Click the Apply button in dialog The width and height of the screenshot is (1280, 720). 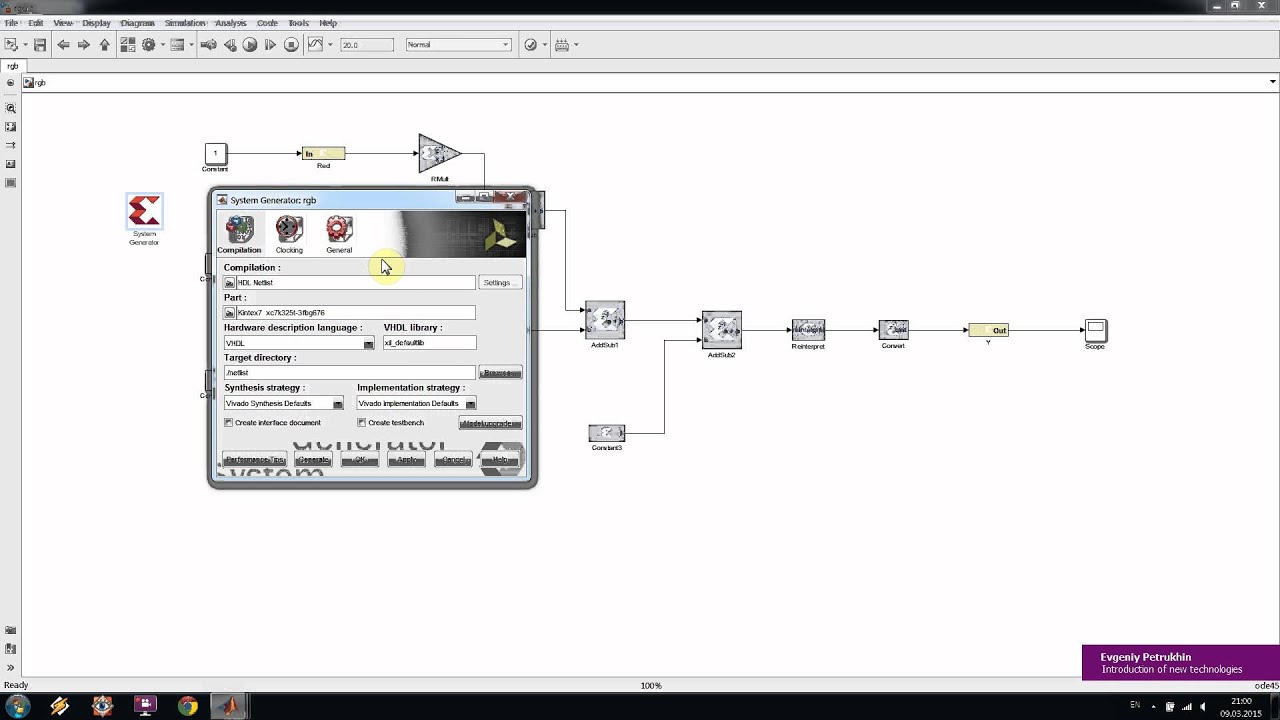point(407,460)
